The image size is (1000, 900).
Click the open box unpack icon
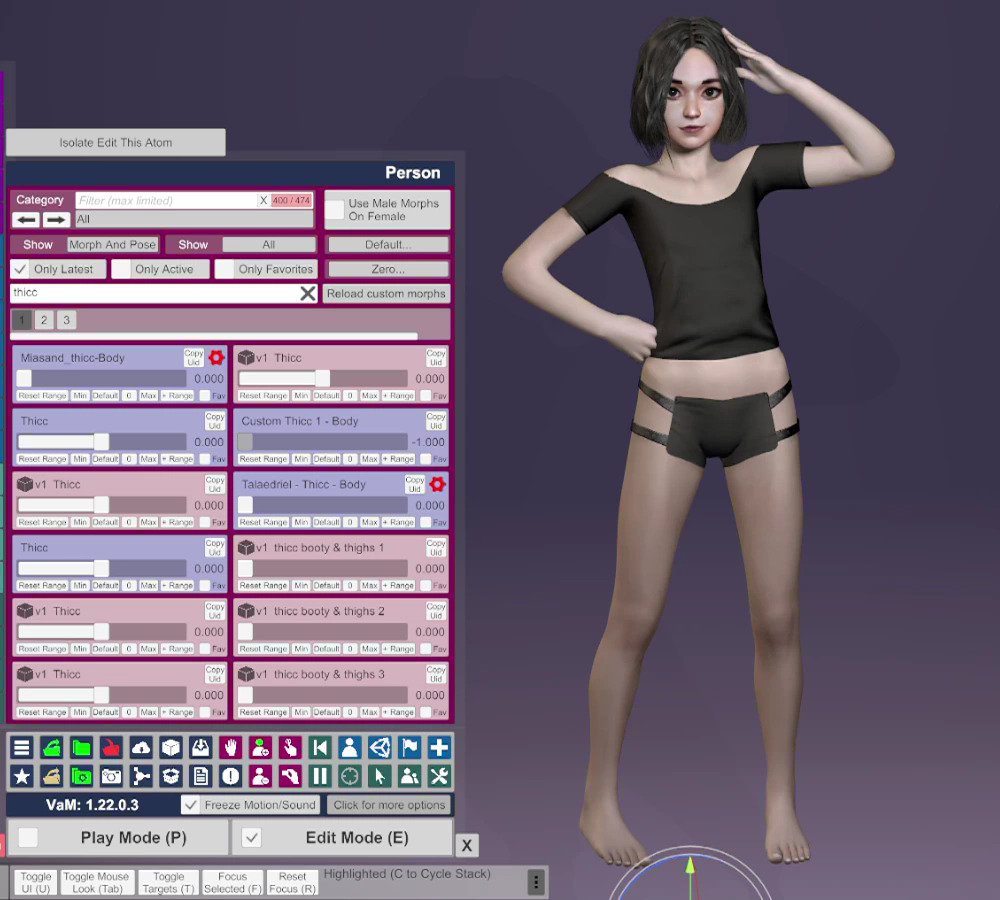[170, 776]
